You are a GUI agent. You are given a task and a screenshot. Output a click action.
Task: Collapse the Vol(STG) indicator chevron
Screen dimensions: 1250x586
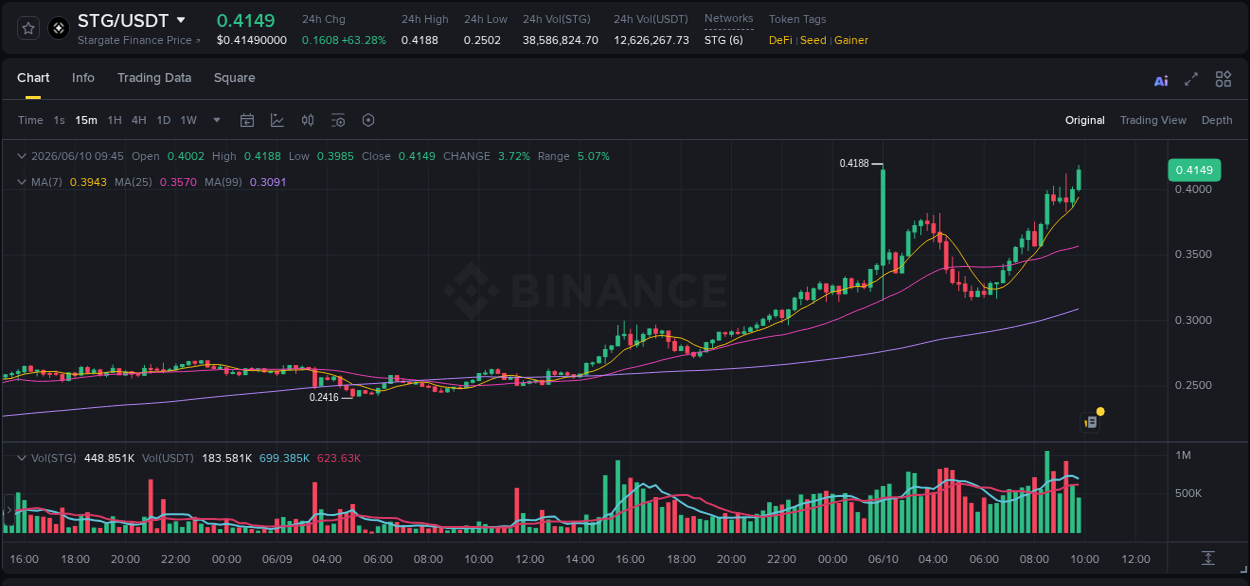pyautogui.click(x=22, y=458)
